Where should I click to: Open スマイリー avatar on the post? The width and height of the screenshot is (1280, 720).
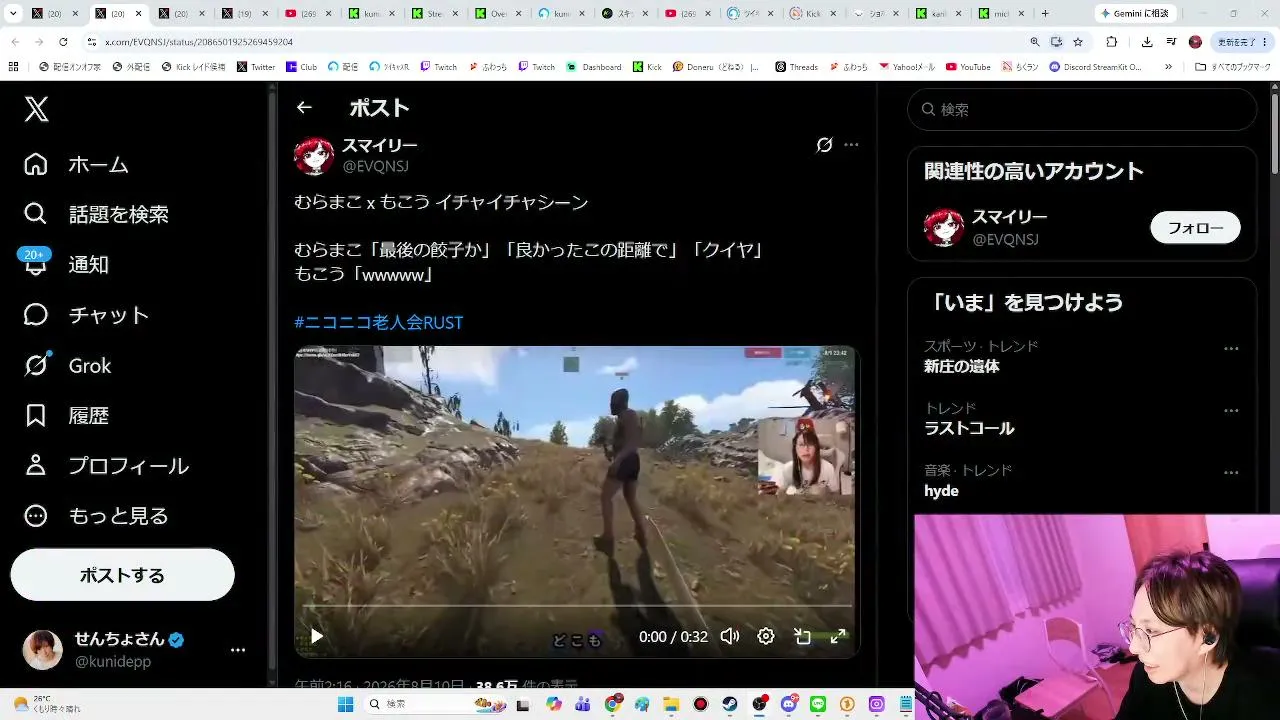click(314, 156)
